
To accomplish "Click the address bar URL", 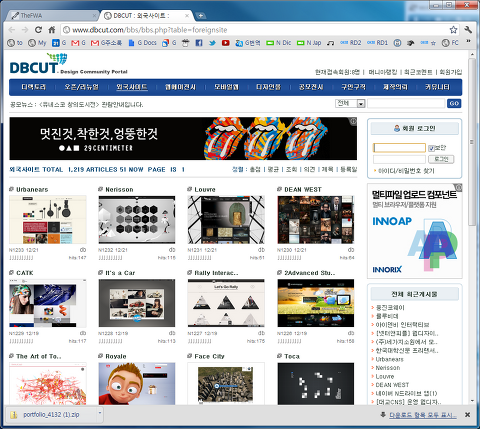I will pyautogui.click(x=150, y=30).
